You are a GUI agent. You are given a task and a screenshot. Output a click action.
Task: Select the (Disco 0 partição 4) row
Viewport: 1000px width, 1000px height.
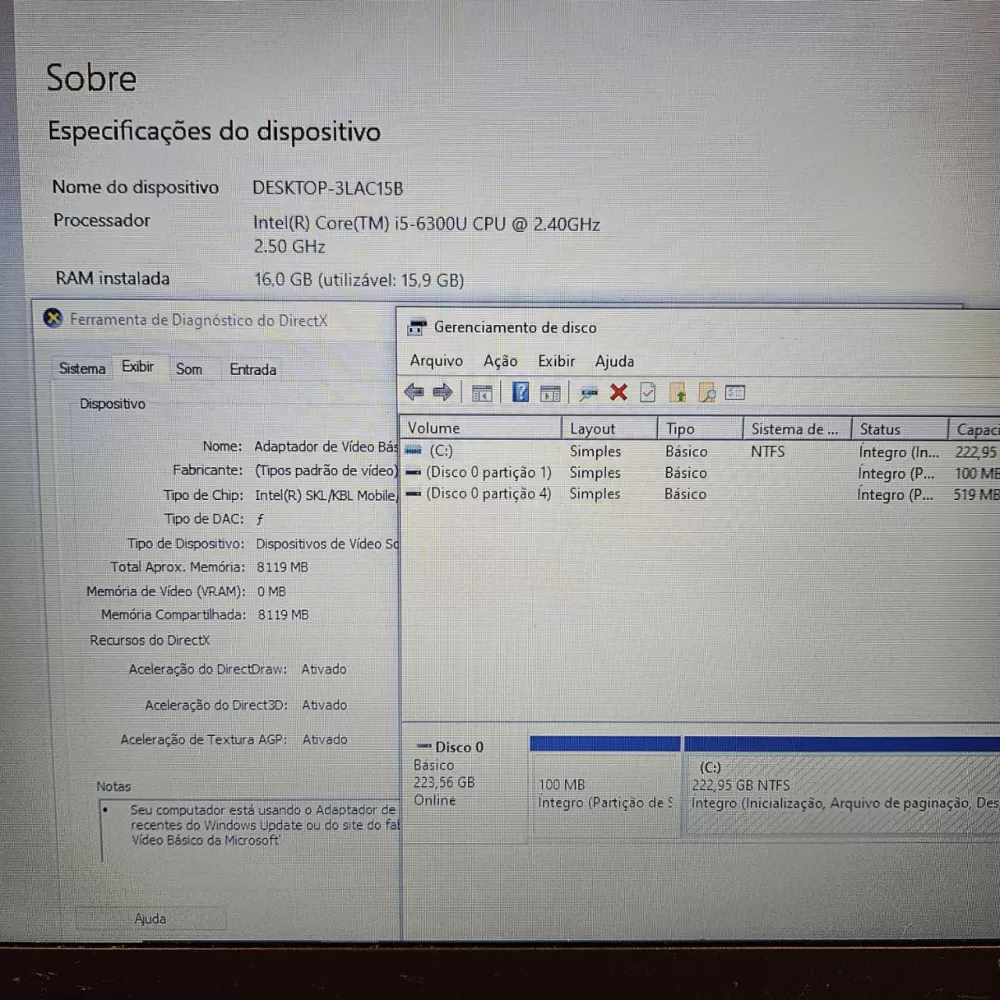(x=700, y=494)
